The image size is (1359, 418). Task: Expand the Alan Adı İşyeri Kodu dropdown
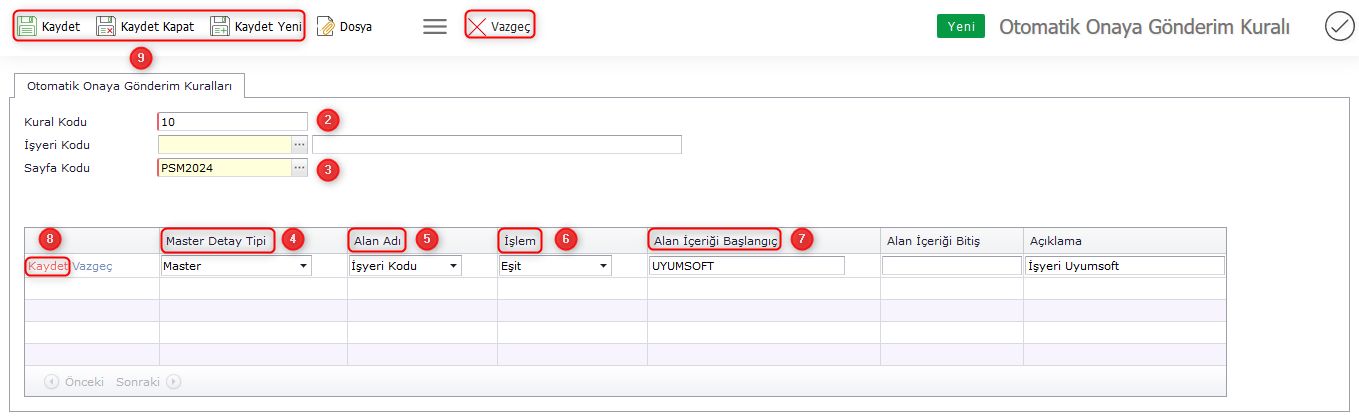[x=453, y=266]
